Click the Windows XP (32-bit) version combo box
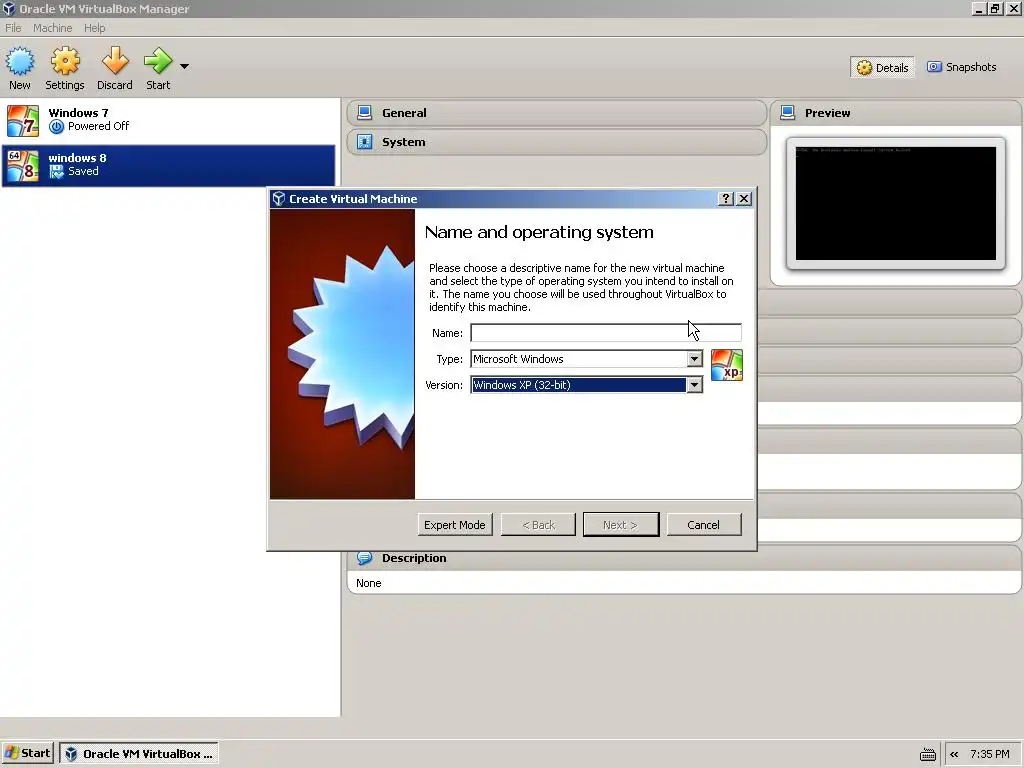Viewport: 1024px width, 768px height. (586, 385)
